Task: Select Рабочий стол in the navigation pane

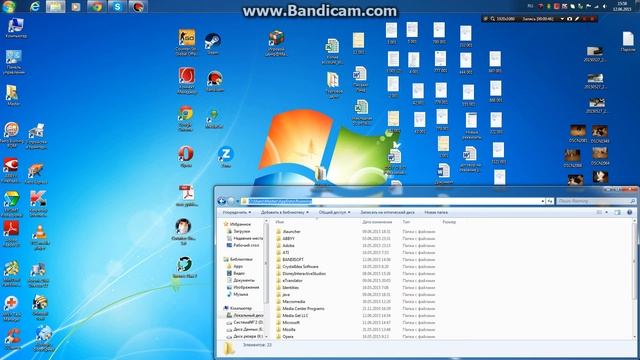Action: point(243,245)
